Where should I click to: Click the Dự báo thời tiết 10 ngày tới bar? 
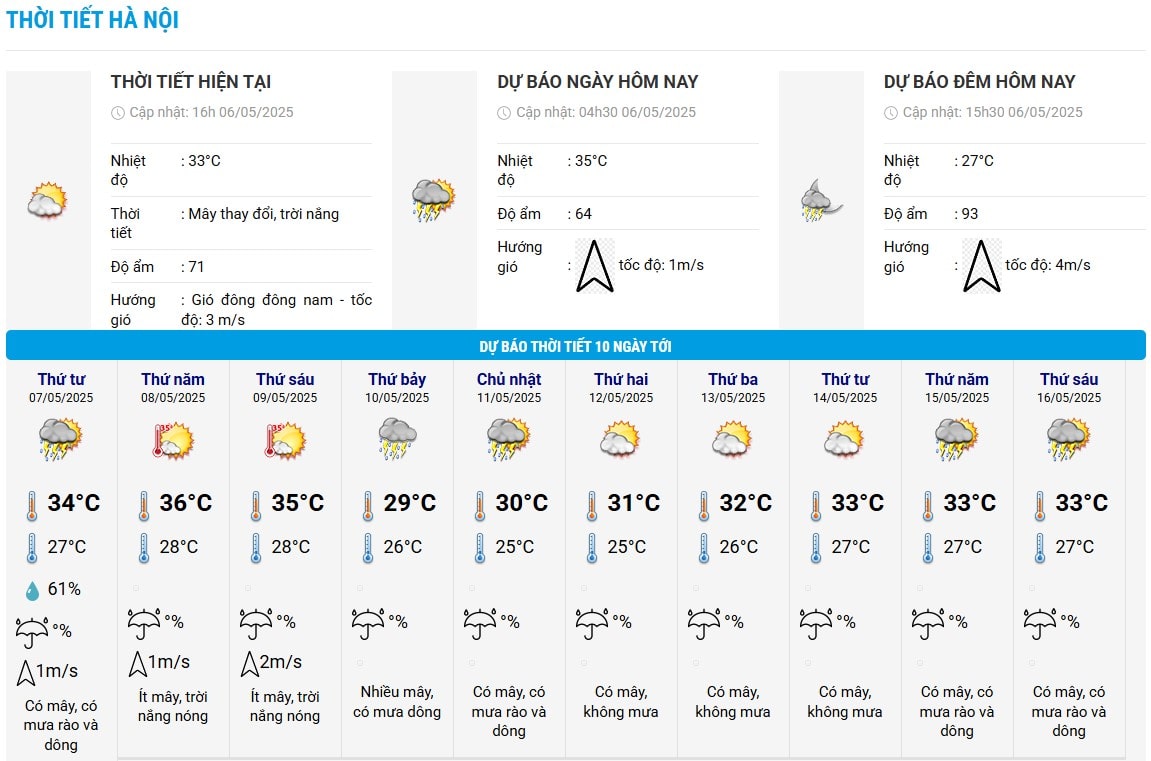coord(576,346)
